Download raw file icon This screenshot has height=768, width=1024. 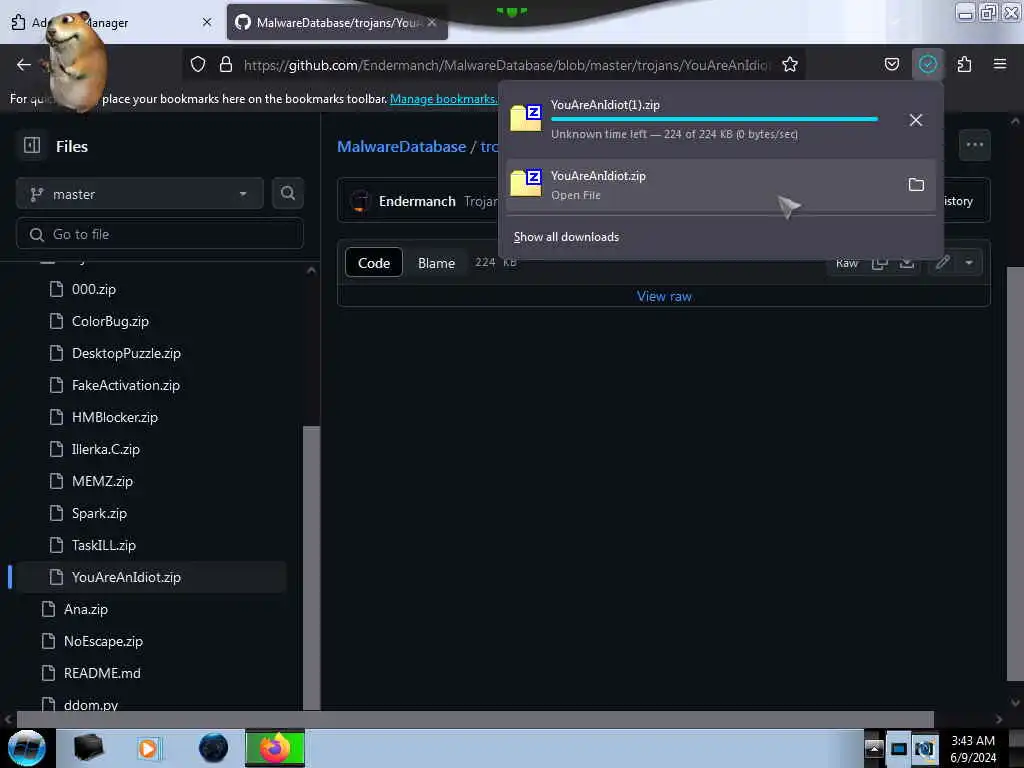point(906,263)
